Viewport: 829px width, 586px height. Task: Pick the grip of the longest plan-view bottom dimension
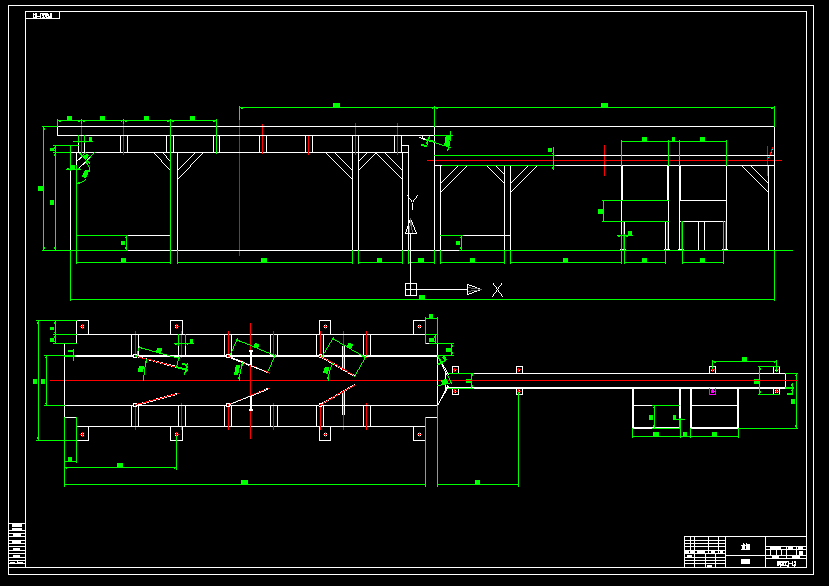coord(244,482)
